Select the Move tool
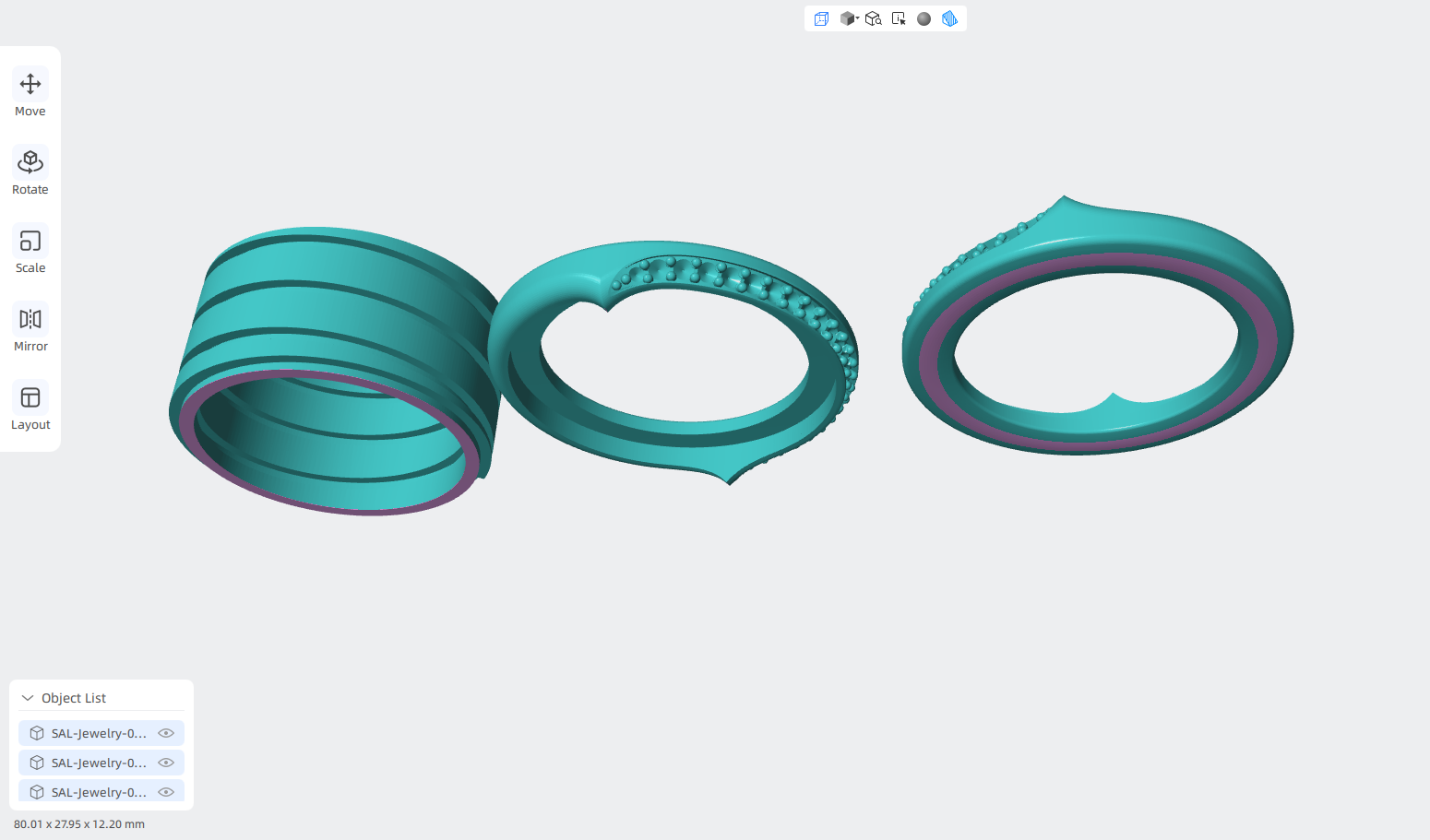This screenshot has width=1430, height=840. pyautogui.click(x=30, y=93)
